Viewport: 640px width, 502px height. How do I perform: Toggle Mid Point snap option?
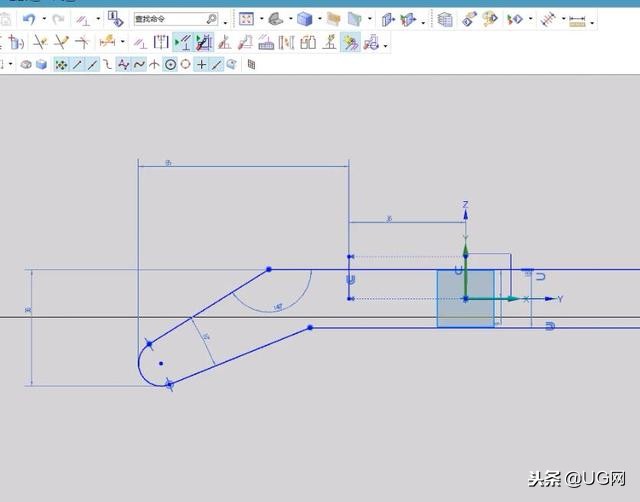tap(92, 64)
